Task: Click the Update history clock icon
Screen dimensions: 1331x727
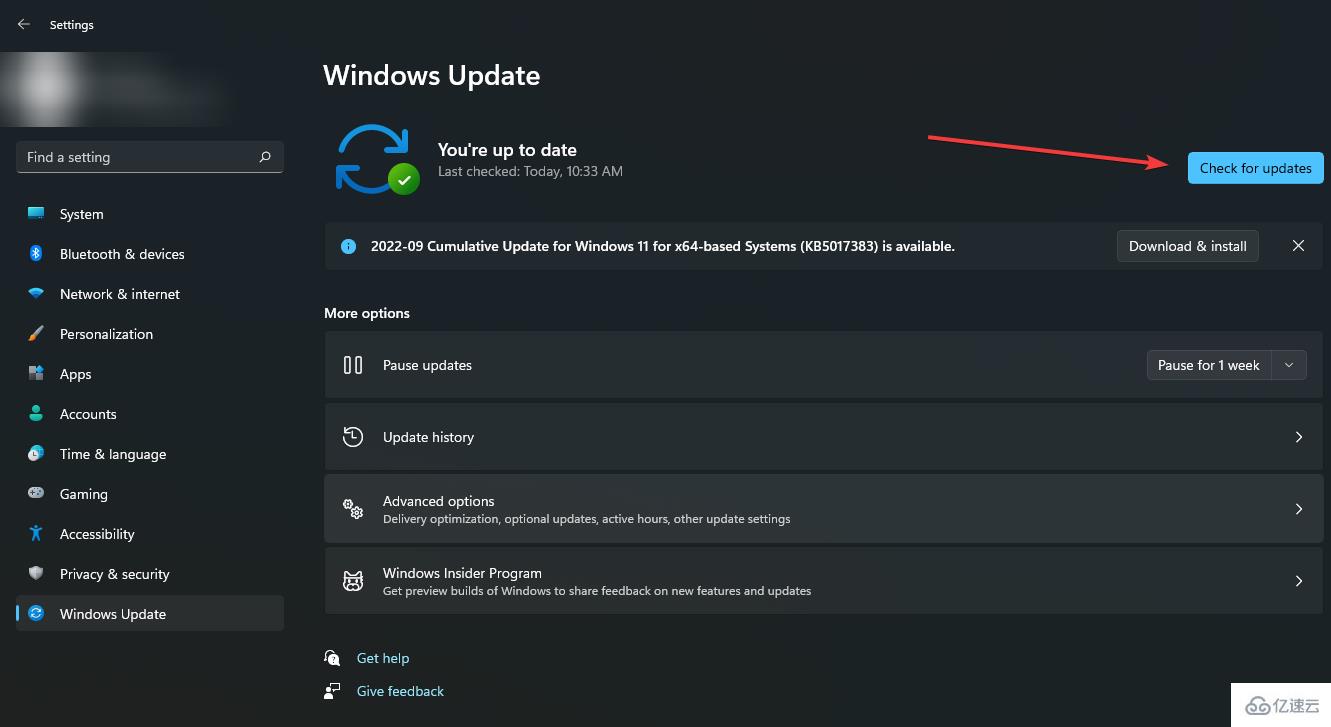Action: [353, 437]
